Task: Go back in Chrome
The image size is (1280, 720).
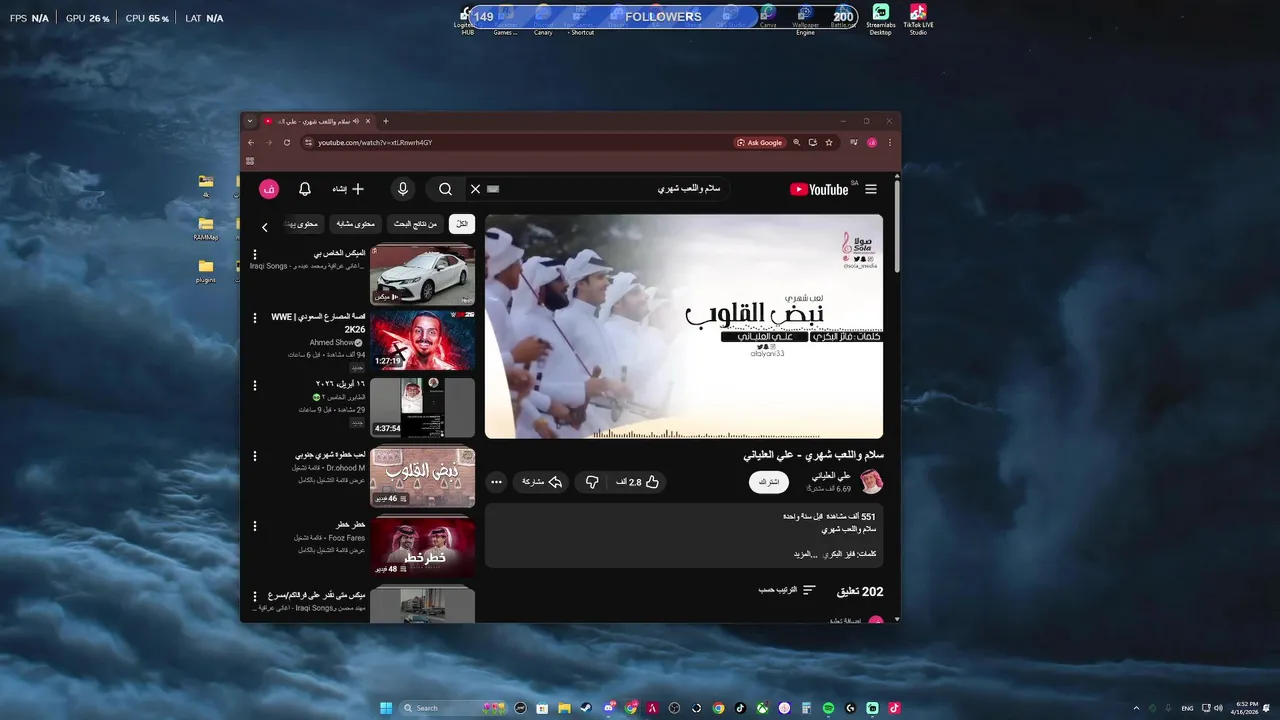Action: (x=251, y=143)
